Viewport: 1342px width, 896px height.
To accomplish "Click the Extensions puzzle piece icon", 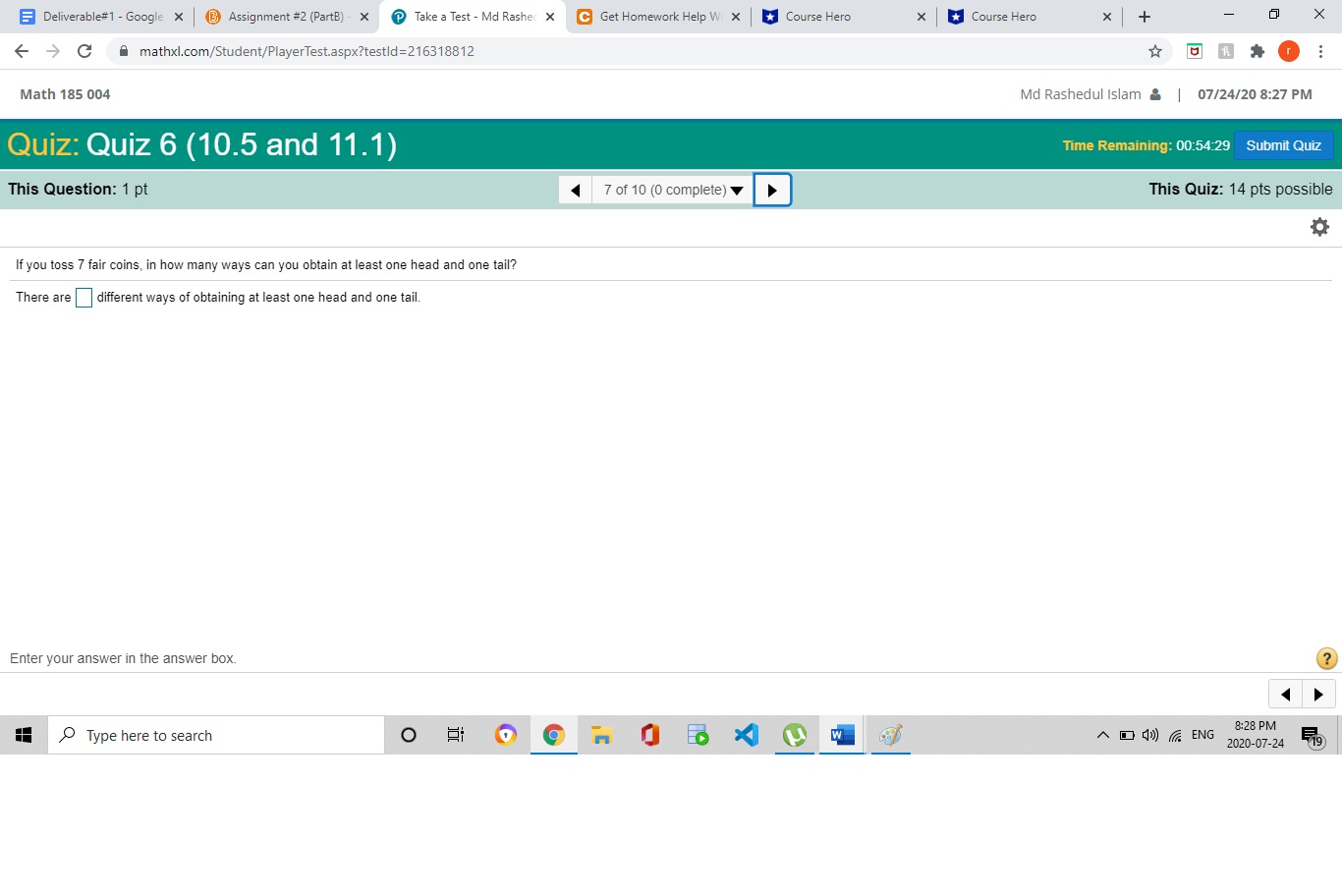I will click(x=1258, y=51).
